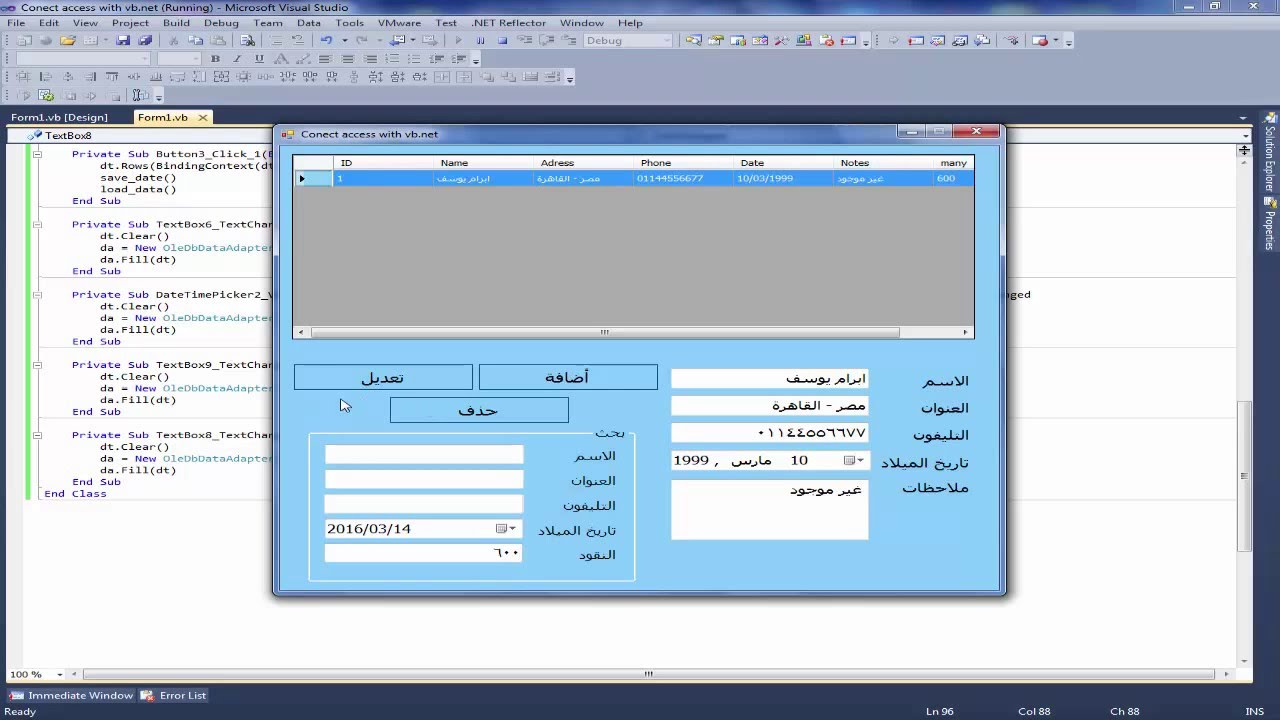Open the Error List tab
Image resolution: width=1280 pixels, height=720 pixels.
click(x=174, y=695)
